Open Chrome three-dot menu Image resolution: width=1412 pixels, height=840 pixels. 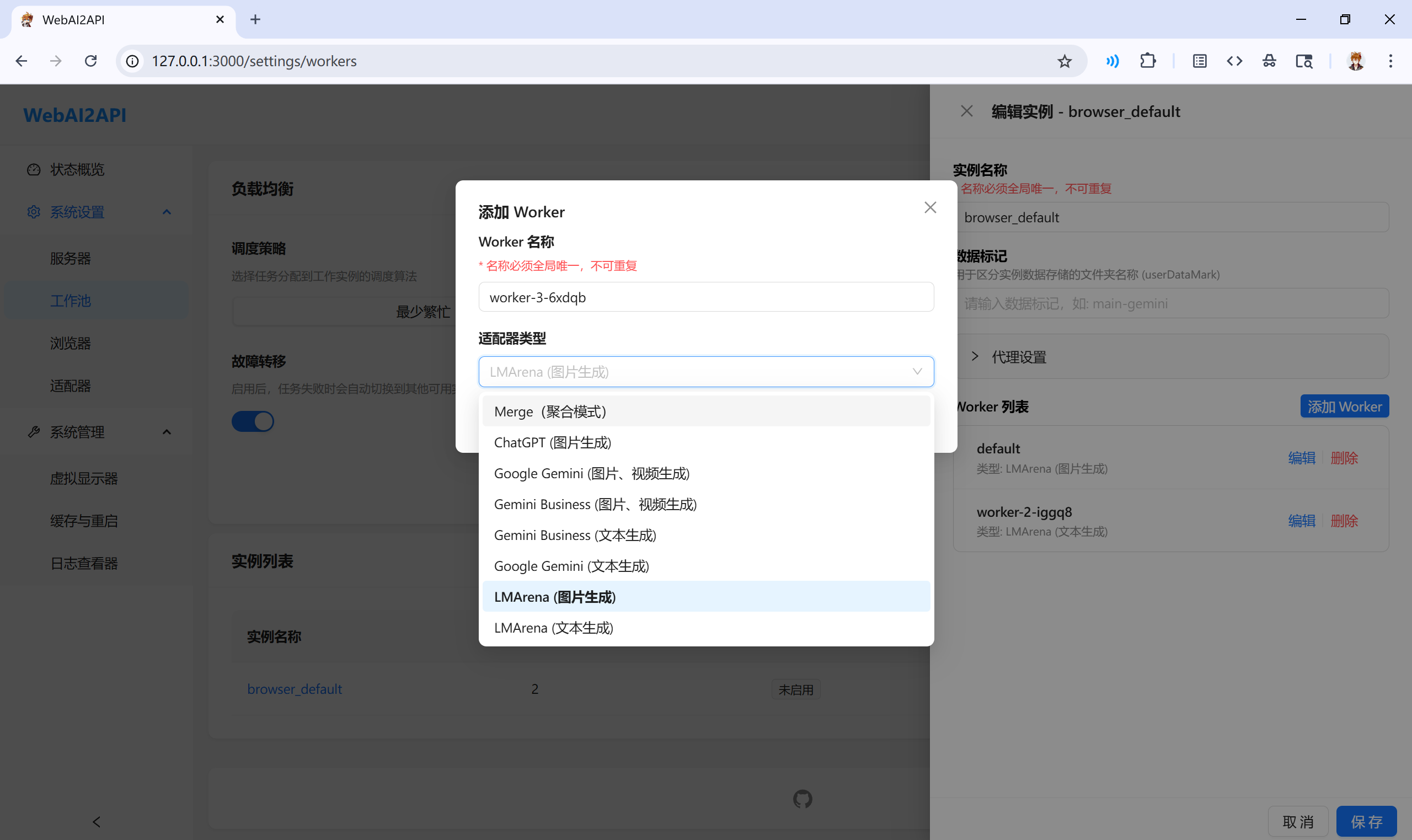coord(1390,61)
